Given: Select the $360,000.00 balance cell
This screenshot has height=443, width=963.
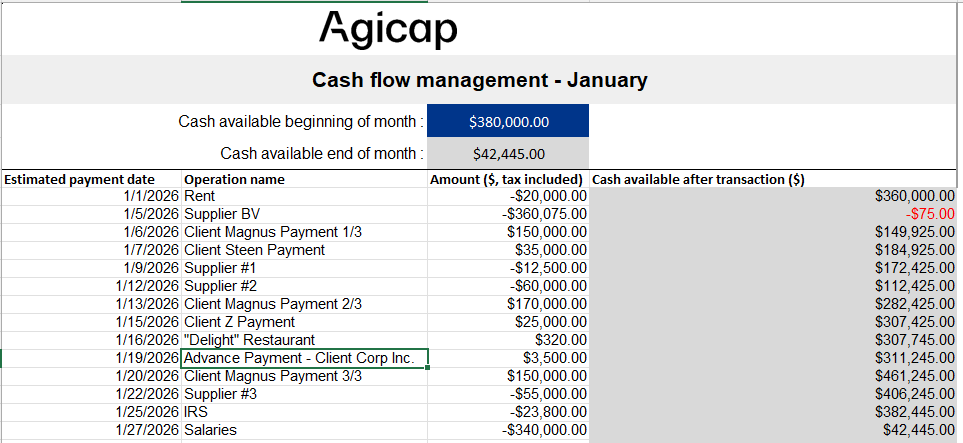Looking at the screenshot, I should point(773,196).
